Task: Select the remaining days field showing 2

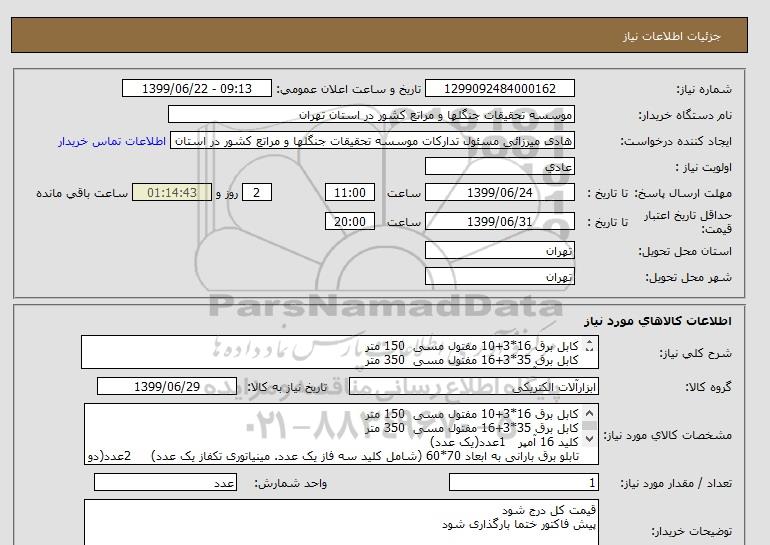Action: coord(257,192)
